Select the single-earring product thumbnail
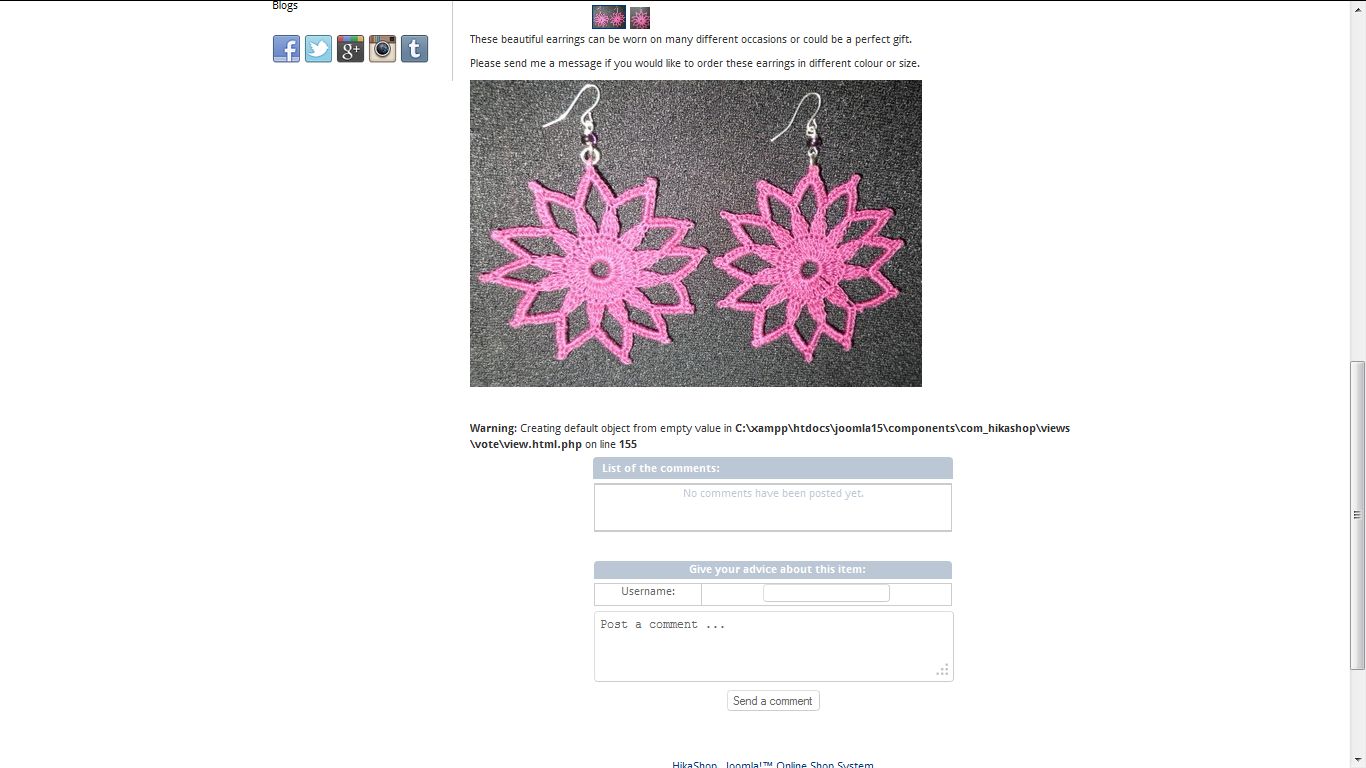This screenshot has width=1366, height=768. [x=640, y=18]
